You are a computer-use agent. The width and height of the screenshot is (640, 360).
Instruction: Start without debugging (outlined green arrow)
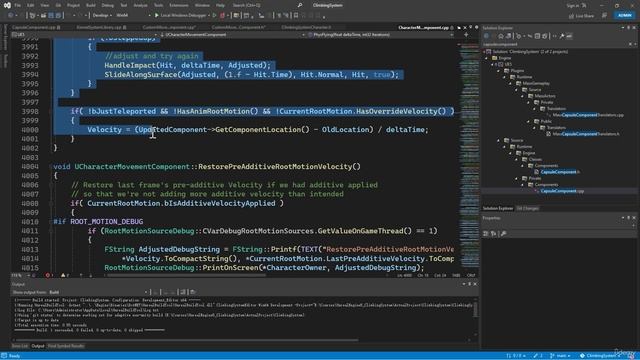214,16
